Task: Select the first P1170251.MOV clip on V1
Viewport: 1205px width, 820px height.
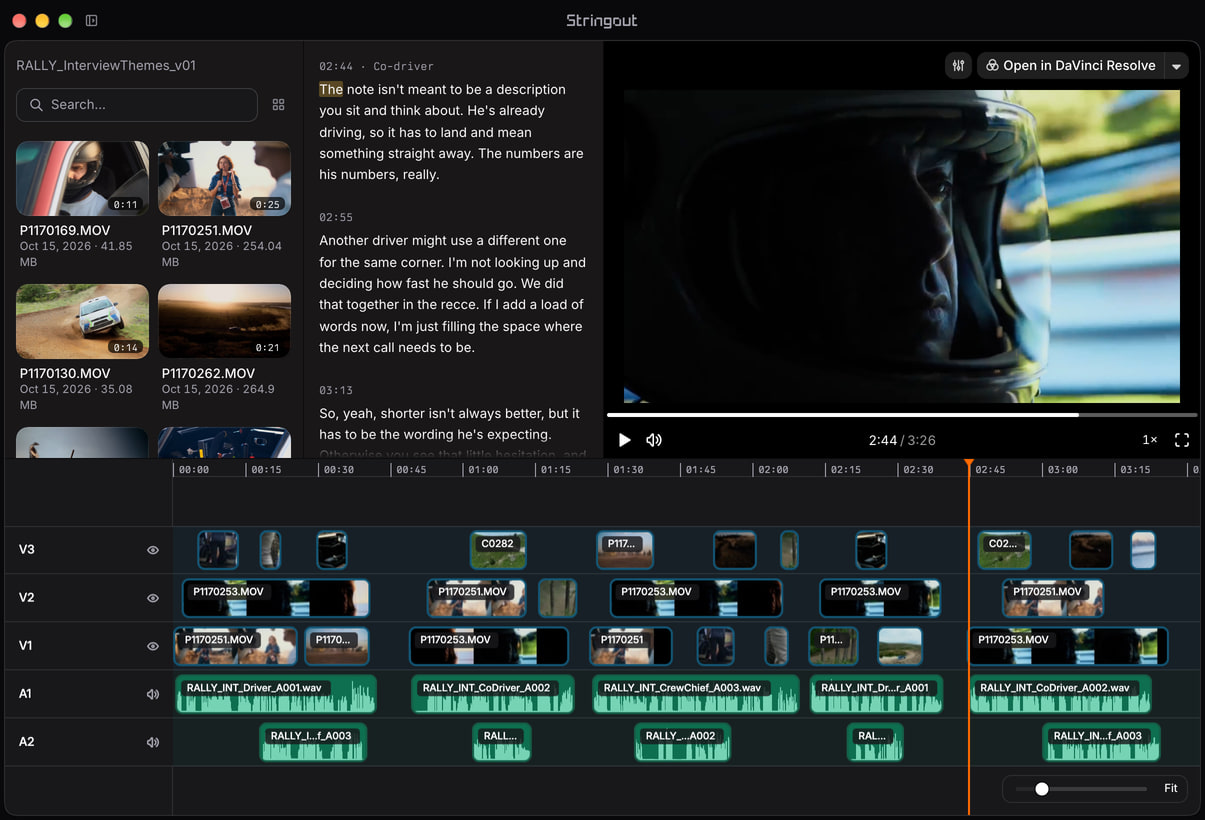Action: tap(235, 646)
